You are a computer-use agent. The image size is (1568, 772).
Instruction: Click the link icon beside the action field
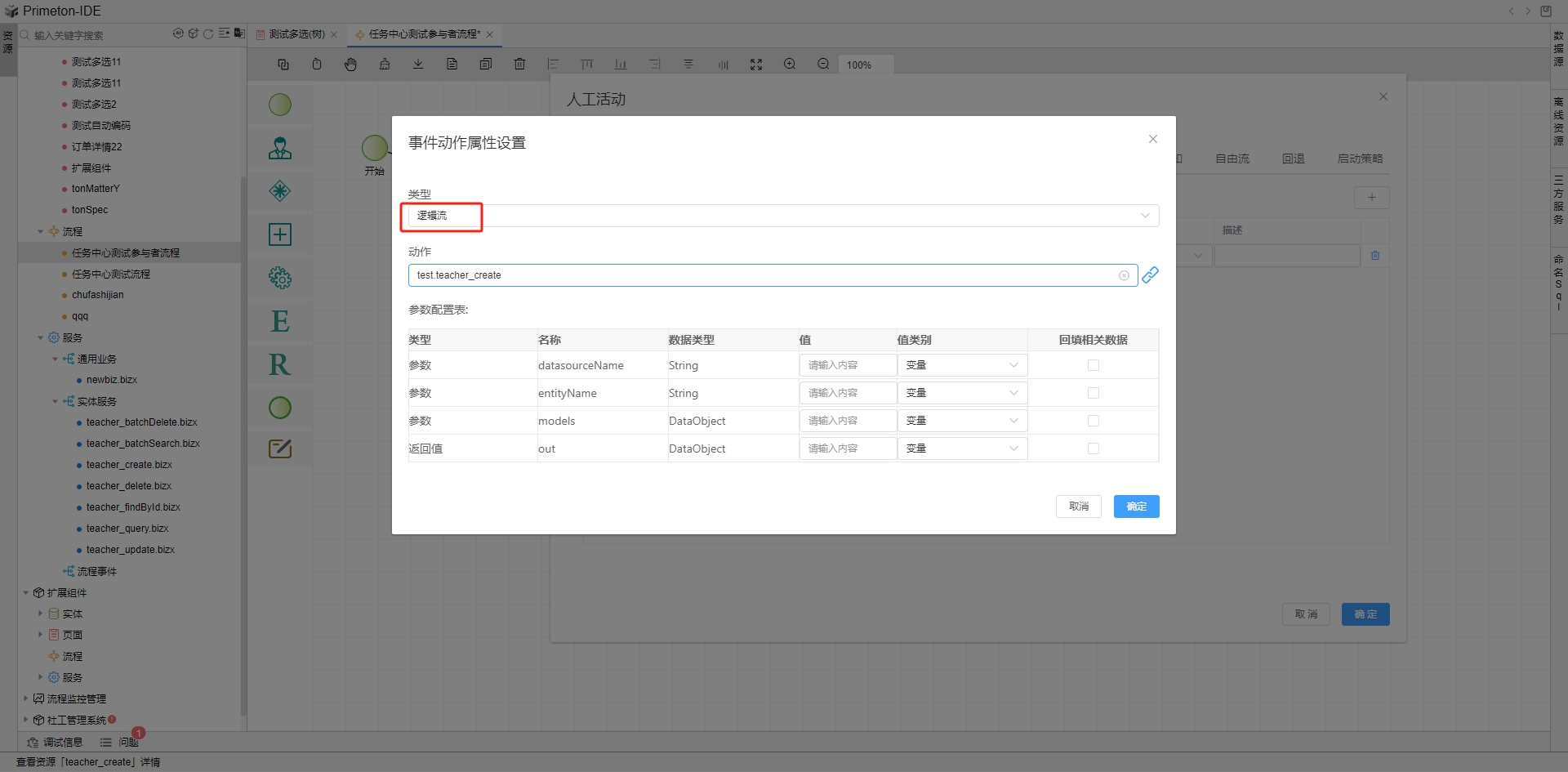tap(1150, 275)
